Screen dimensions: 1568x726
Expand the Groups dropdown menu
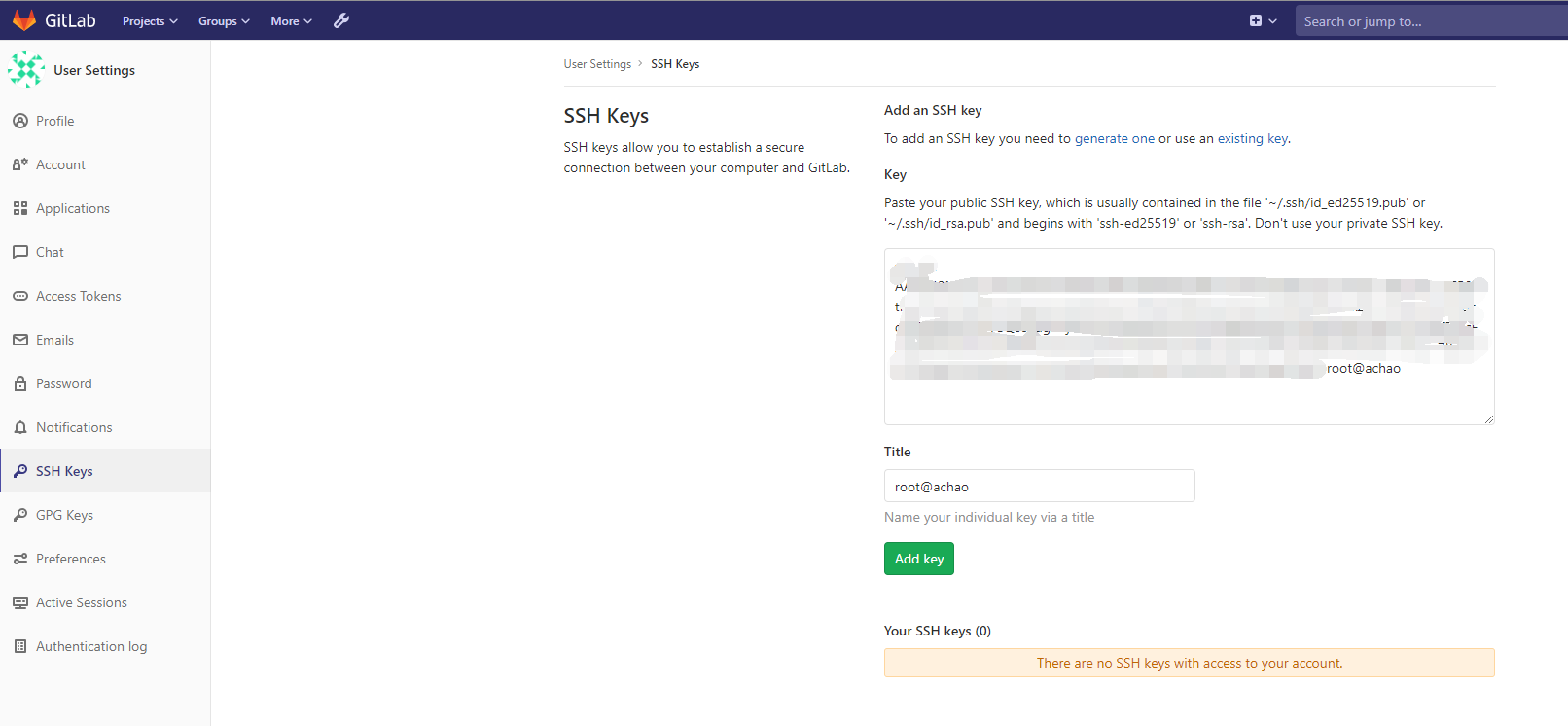click(x=224, y=21)
